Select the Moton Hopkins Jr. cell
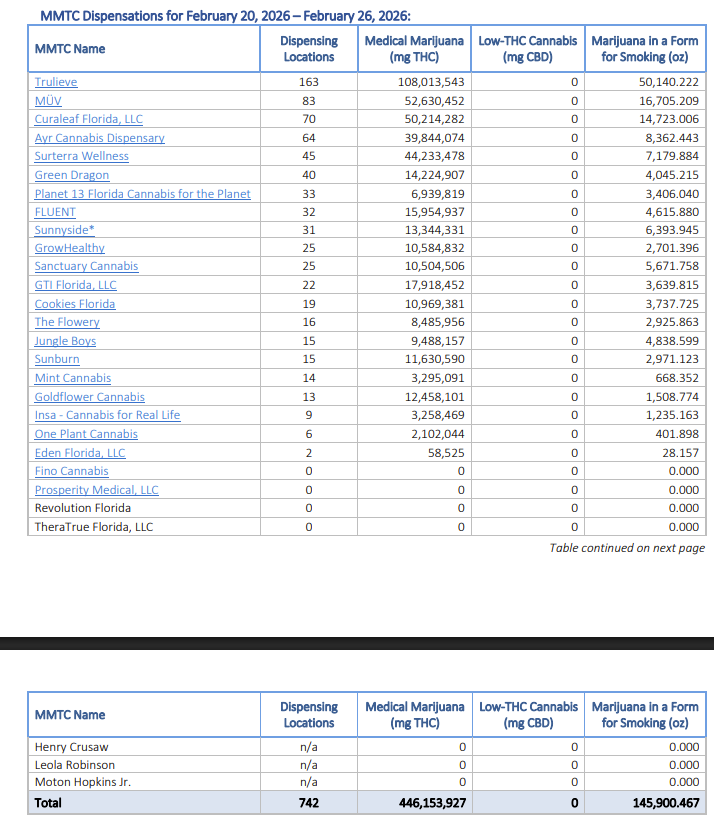The height and width of the screenshot is (821, 714). [x=83, y=782]
